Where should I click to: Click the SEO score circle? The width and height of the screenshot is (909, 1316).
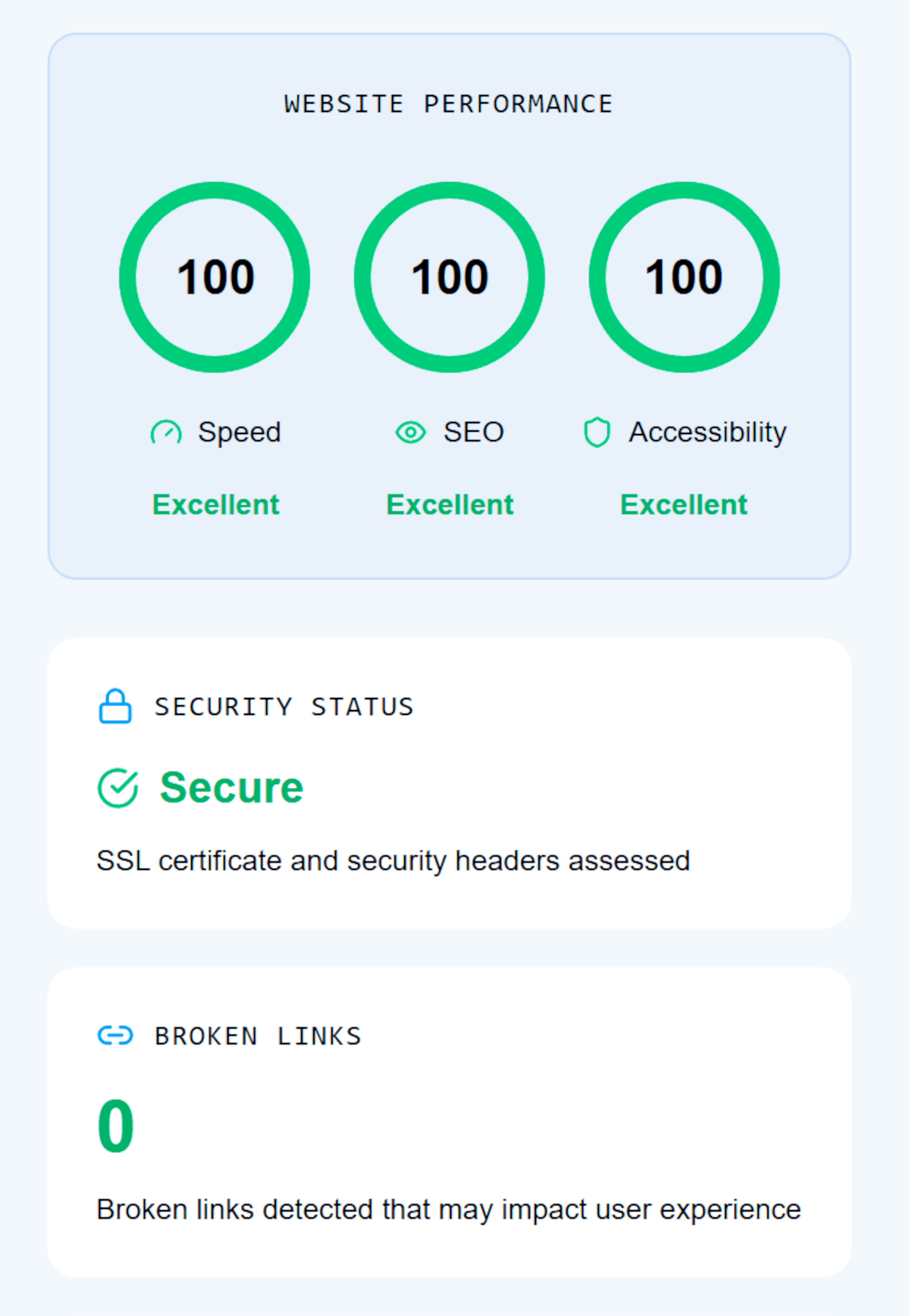point(449,277)
